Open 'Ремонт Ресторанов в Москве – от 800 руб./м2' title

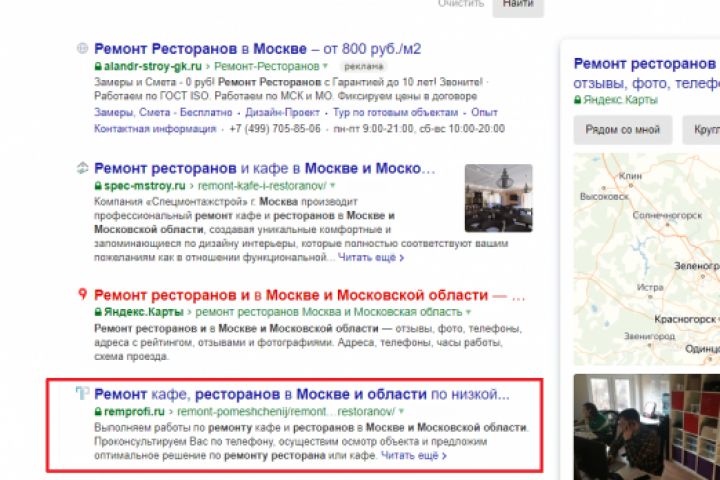click(x=258, y=49)
